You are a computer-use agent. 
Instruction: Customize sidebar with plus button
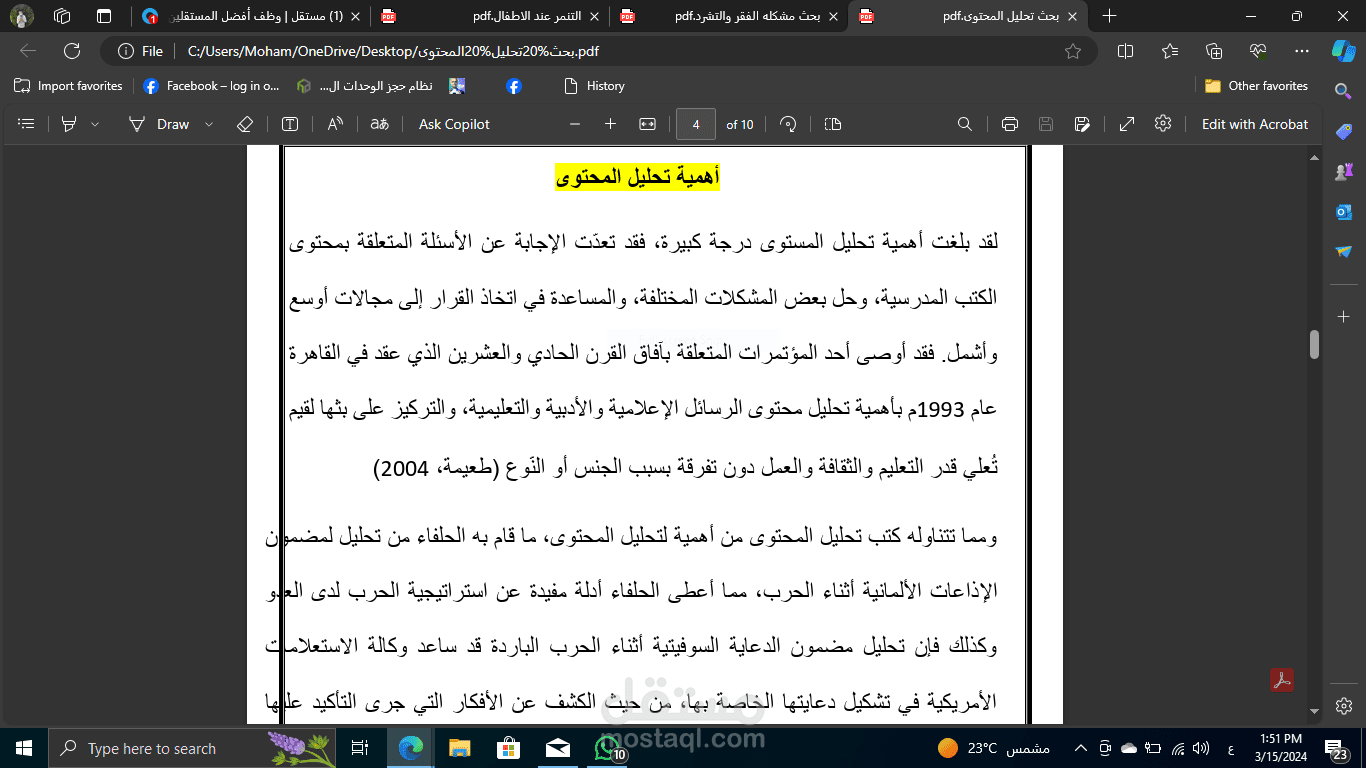(x=1343, y=316)
